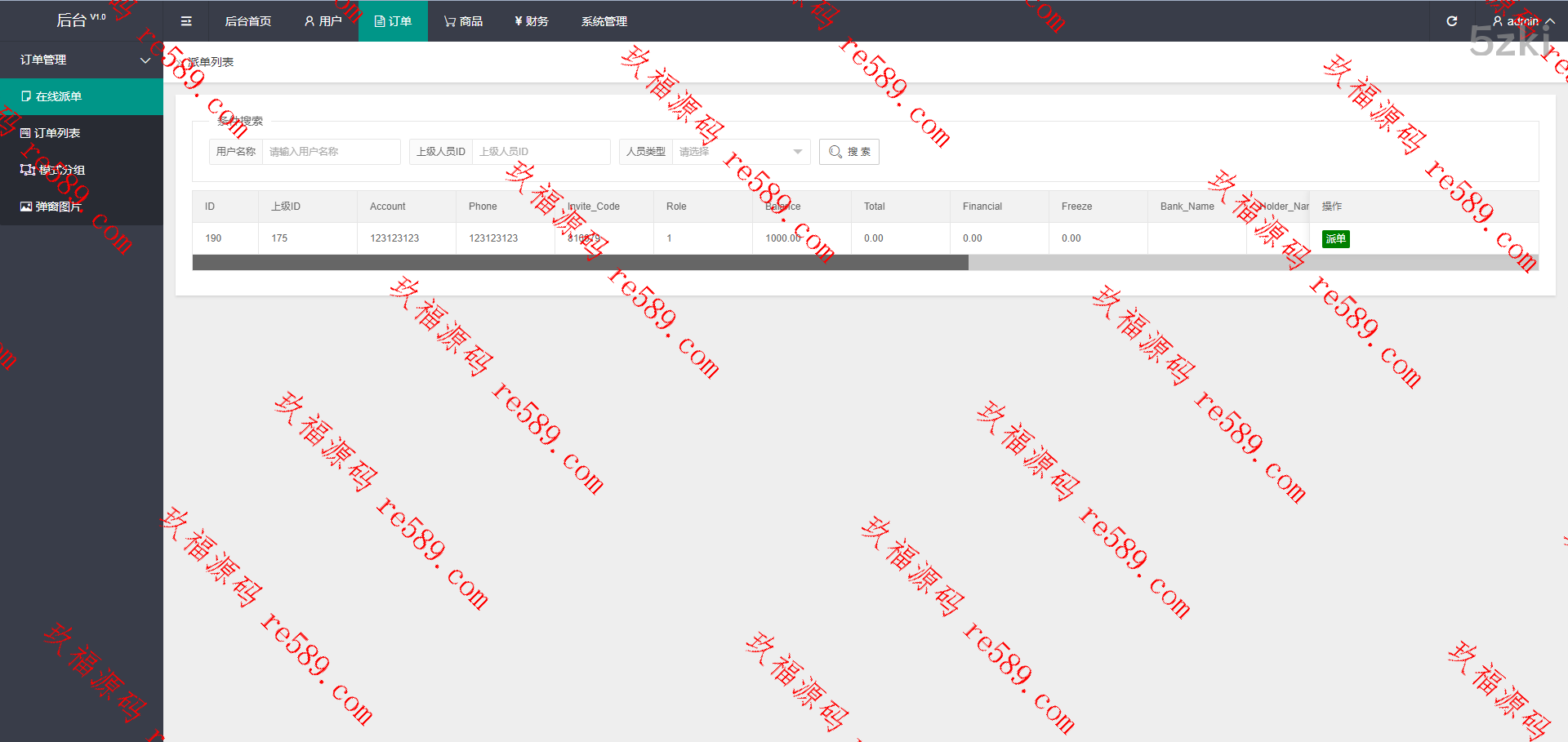Click the admin user profile icon
This screenshot has width=1568, height=742.
click(x=1497, y=21)
